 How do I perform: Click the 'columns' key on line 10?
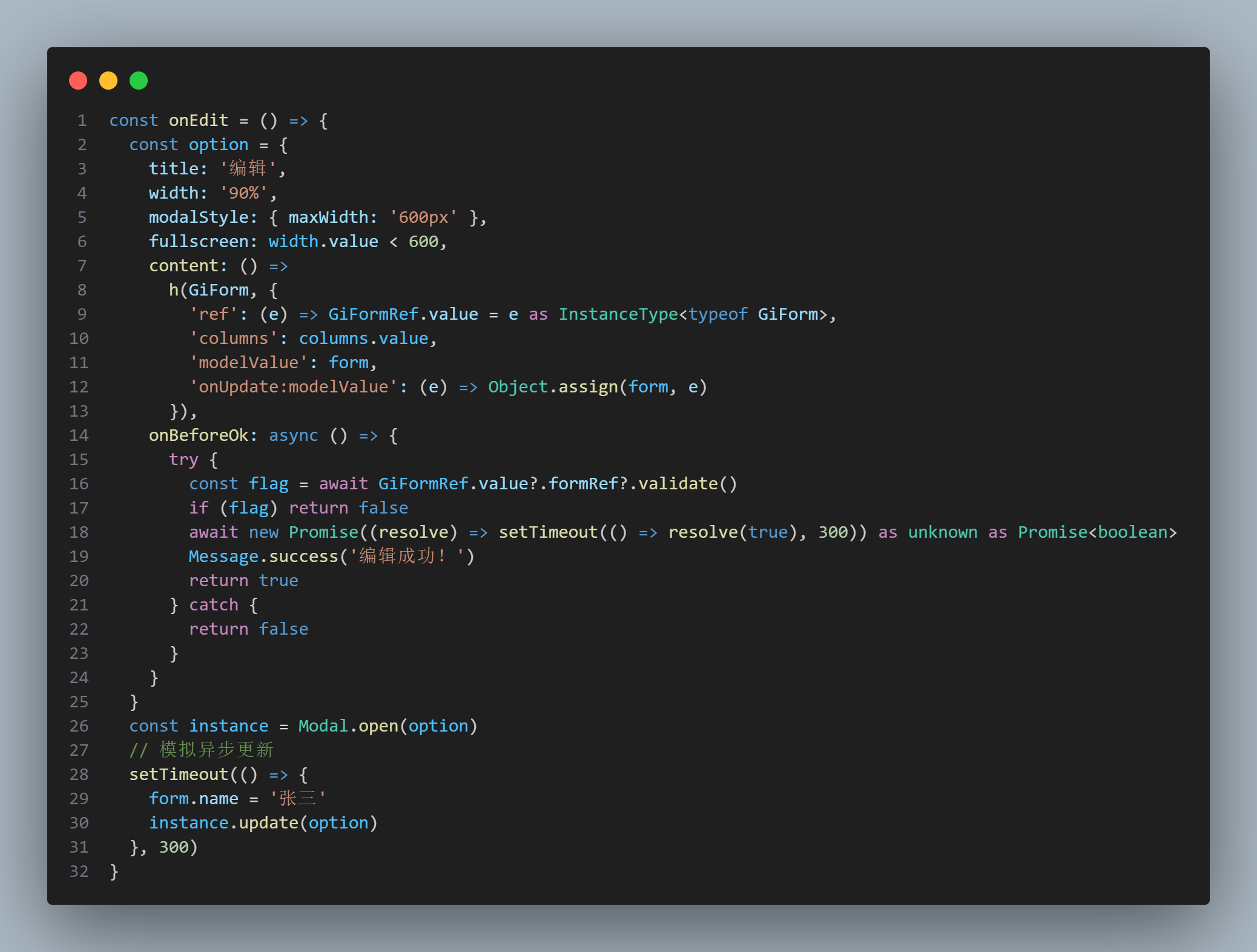[234, 339]
